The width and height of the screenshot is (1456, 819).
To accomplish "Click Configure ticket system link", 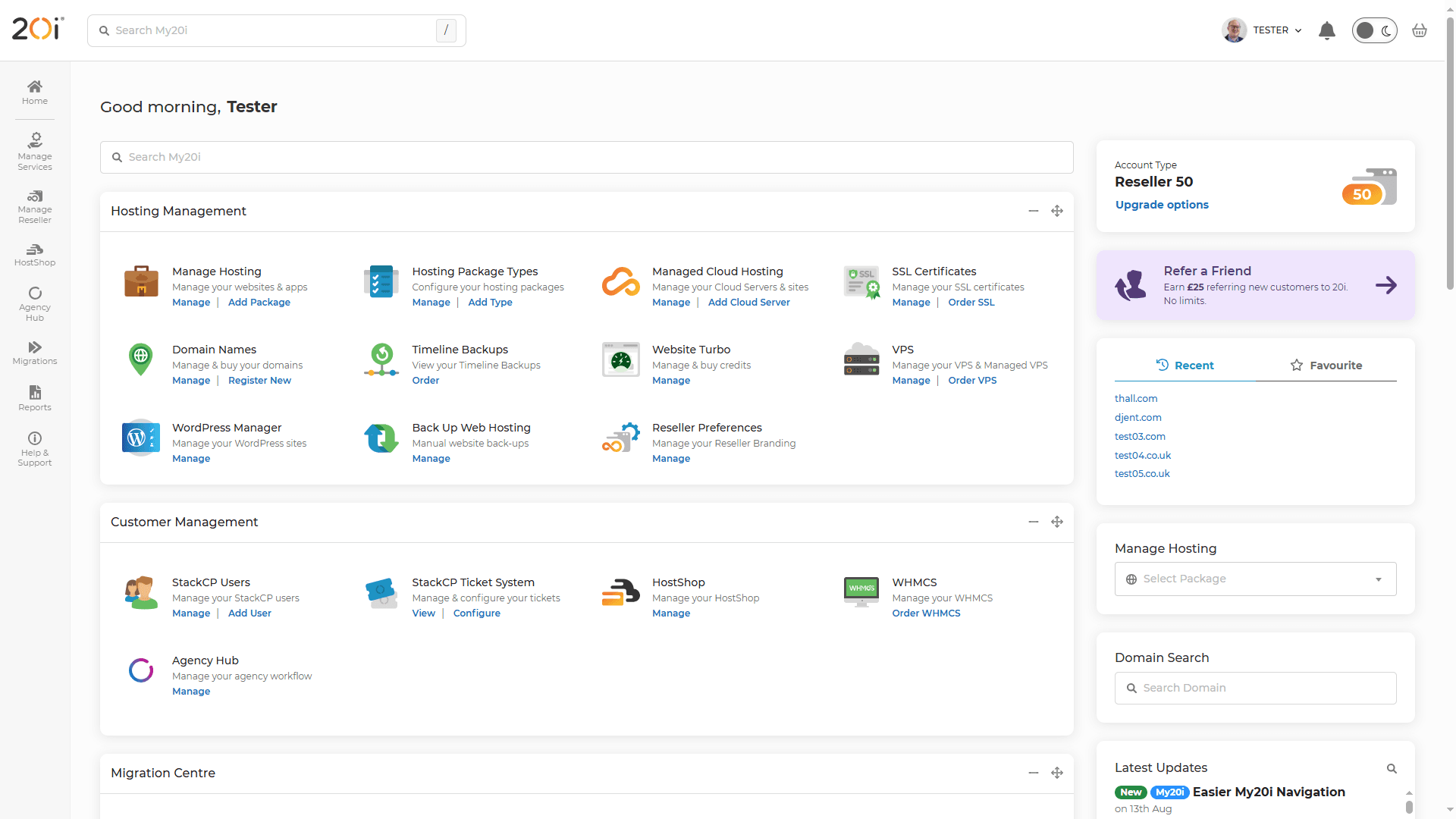I will 477,613.
